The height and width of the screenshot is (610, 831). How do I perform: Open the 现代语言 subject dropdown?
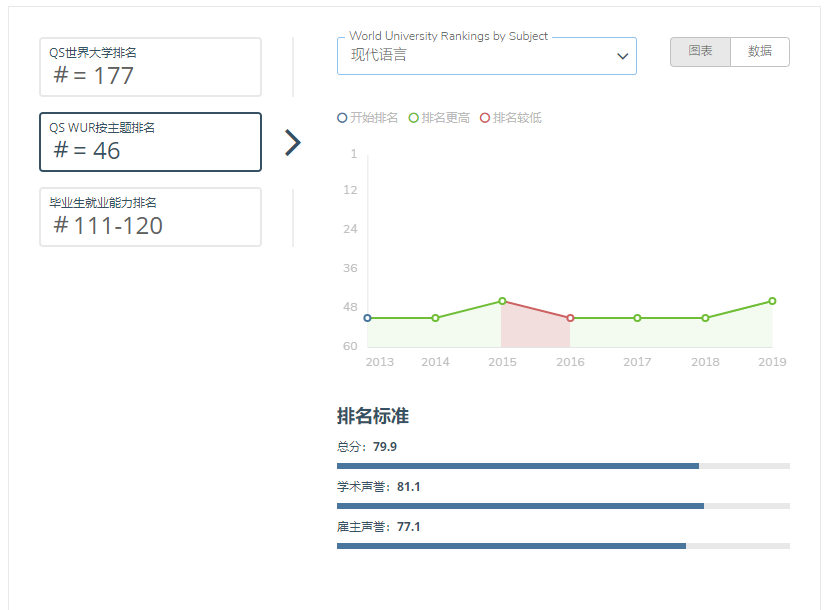486,56
